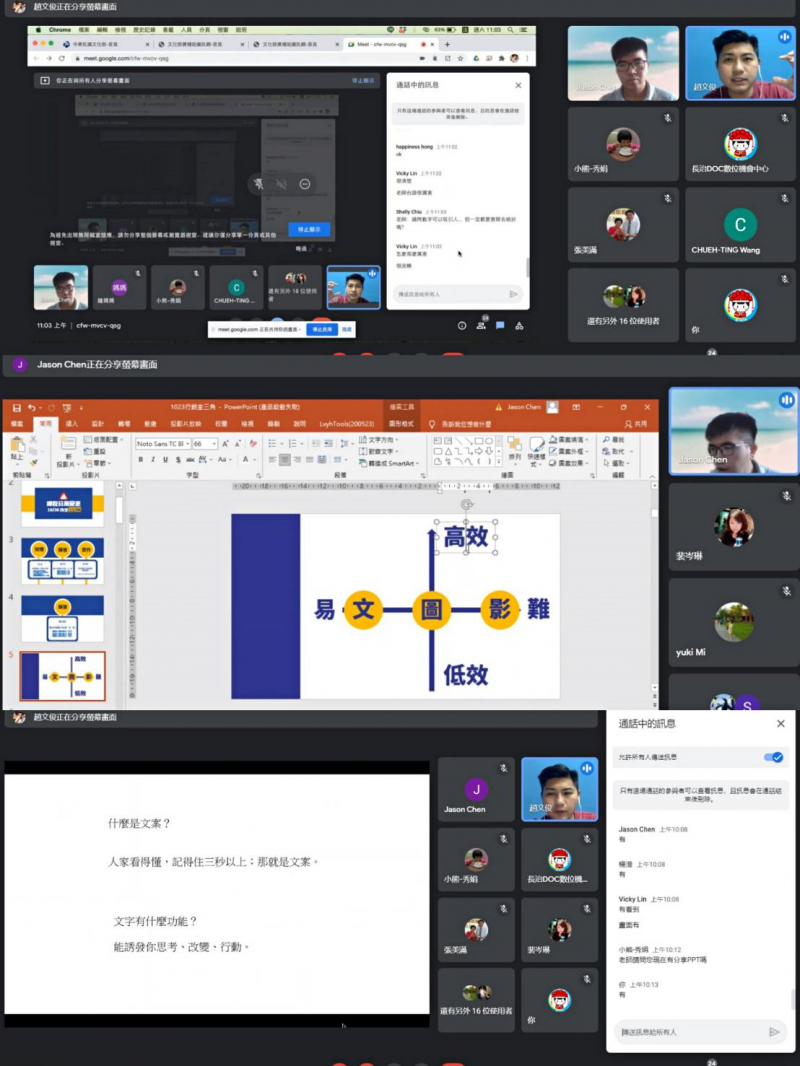This screenshot has height=1066, width=800.
Task: Click the PowerPoint Save icon in title bar
Action: tap(16, 407)
